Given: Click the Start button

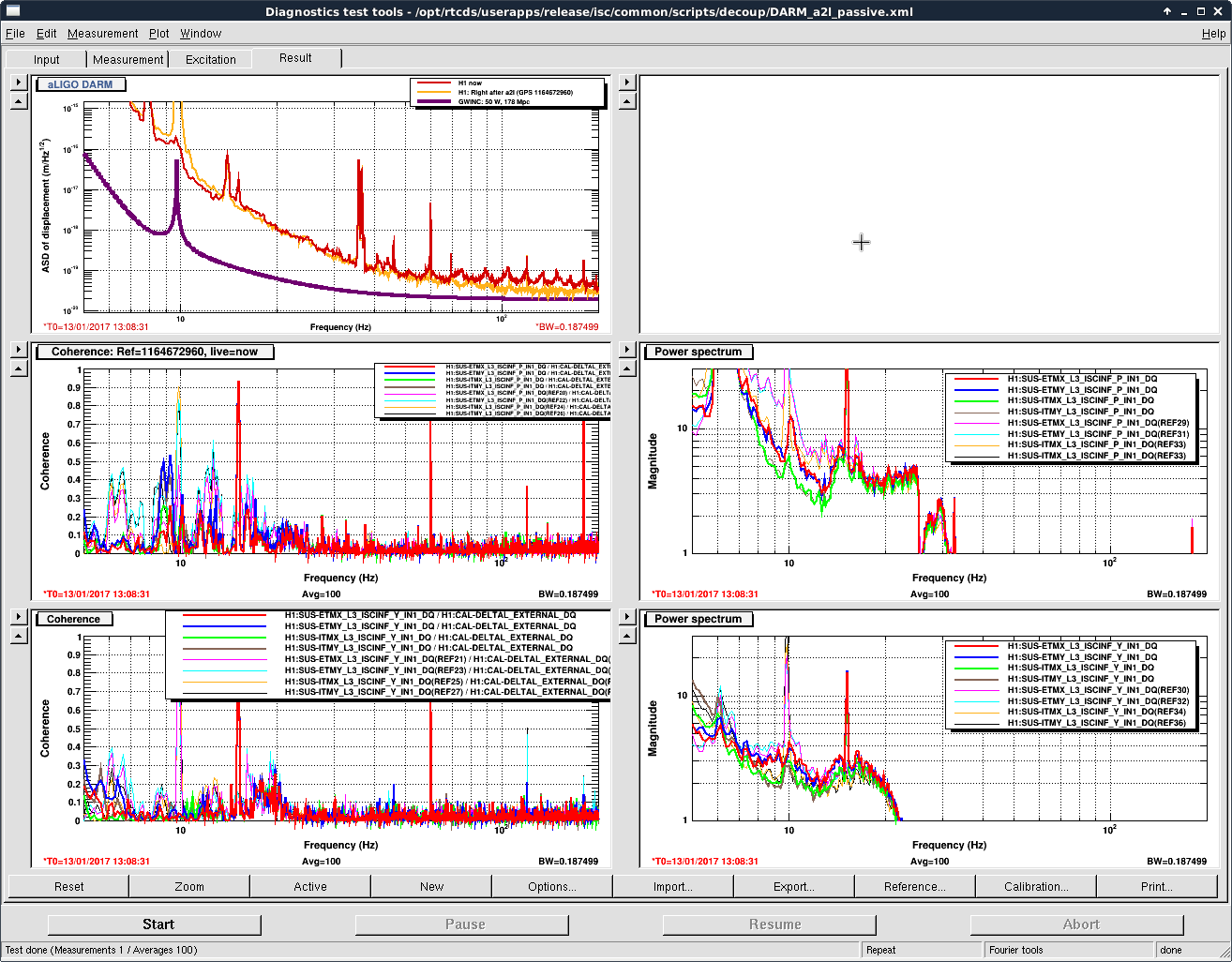Looking at the screenshot, I should 155,924.
